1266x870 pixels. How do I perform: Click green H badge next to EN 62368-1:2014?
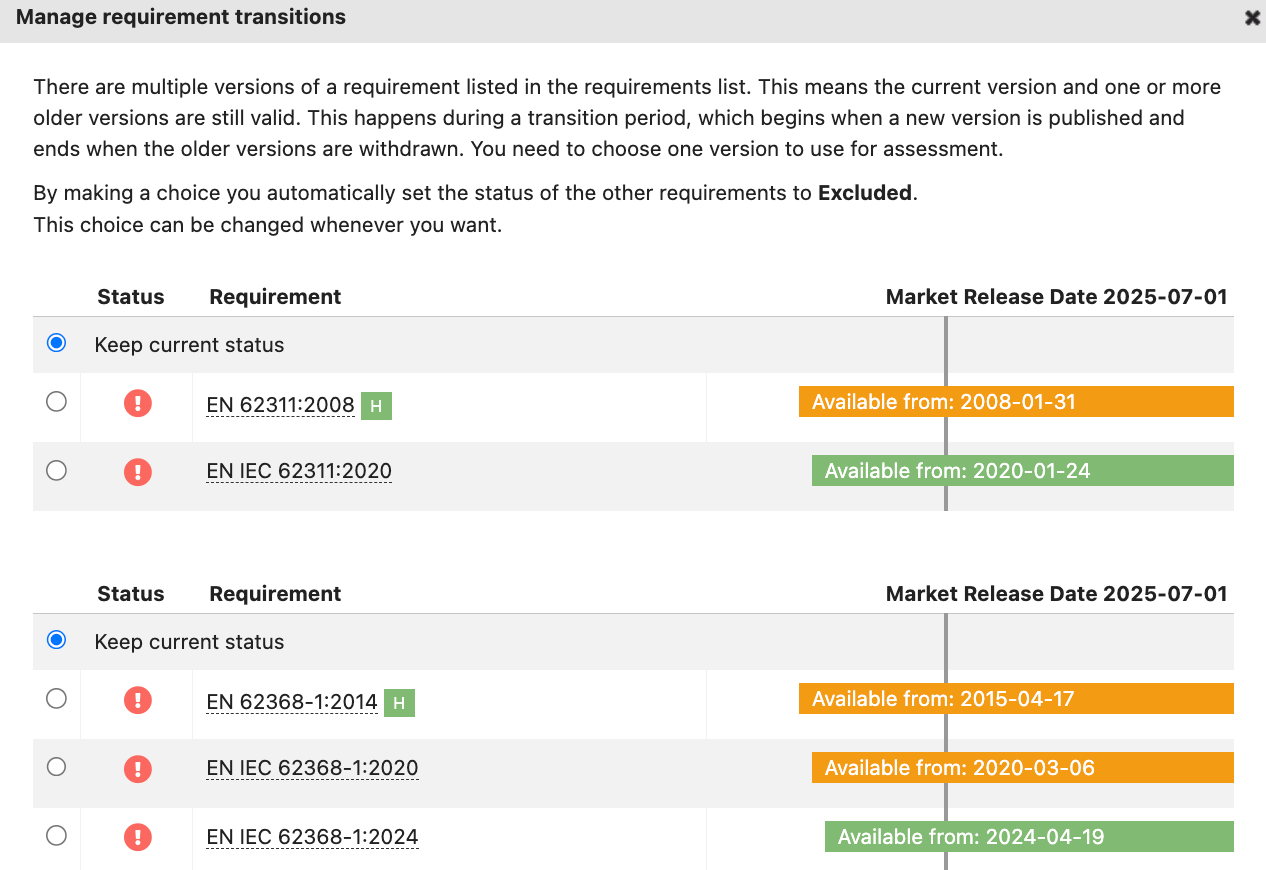point(399,703)
